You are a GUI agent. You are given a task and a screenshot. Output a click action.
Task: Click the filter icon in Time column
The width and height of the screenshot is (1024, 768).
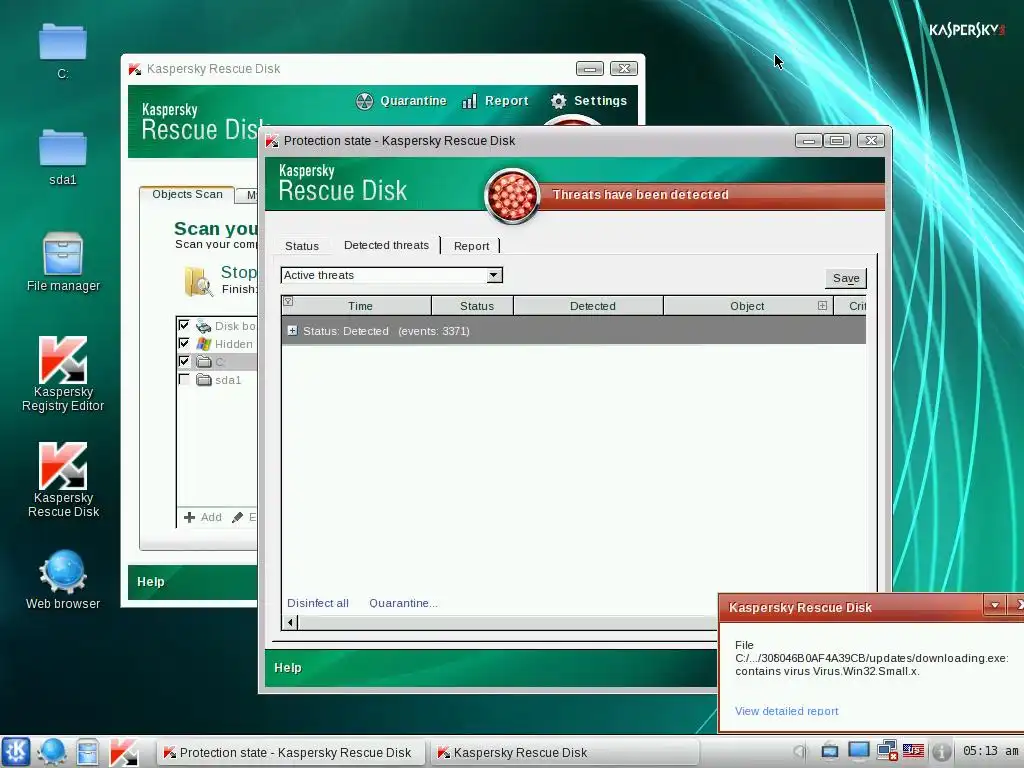[288, 302]
